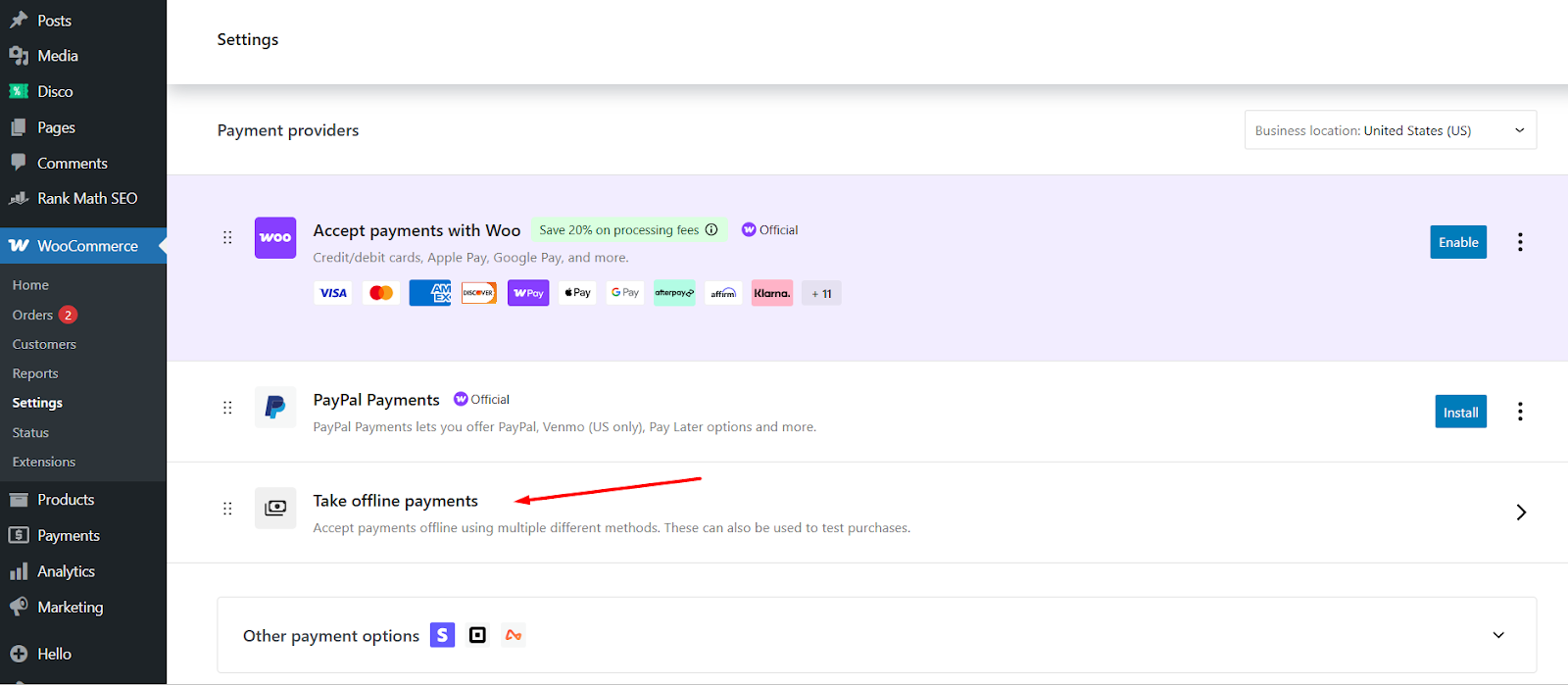Click the Official badge next to Woo payments

(x=769, y=230)
